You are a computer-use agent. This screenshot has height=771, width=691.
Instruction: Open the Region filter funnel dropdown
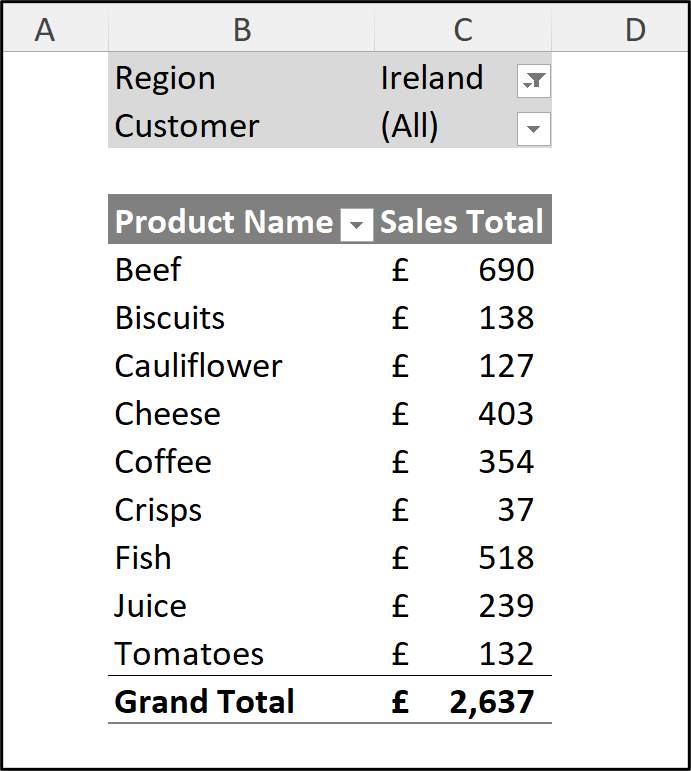(534, 82)
